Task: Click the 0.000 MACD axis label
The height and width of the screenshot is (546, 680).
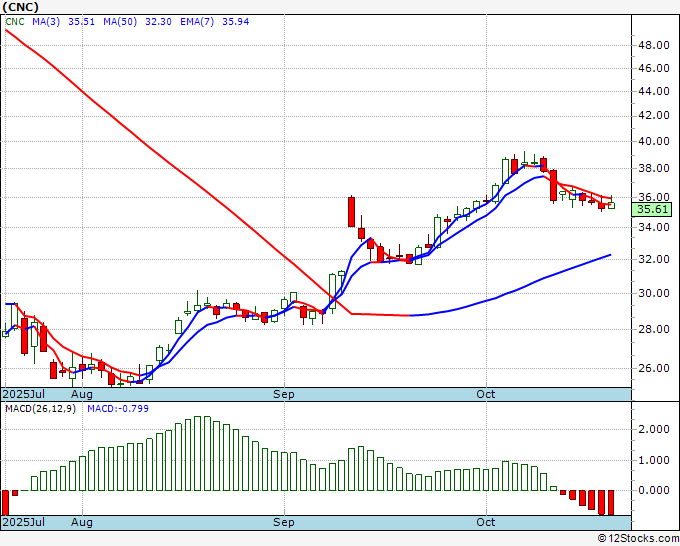Action: [x=653, y=490]
